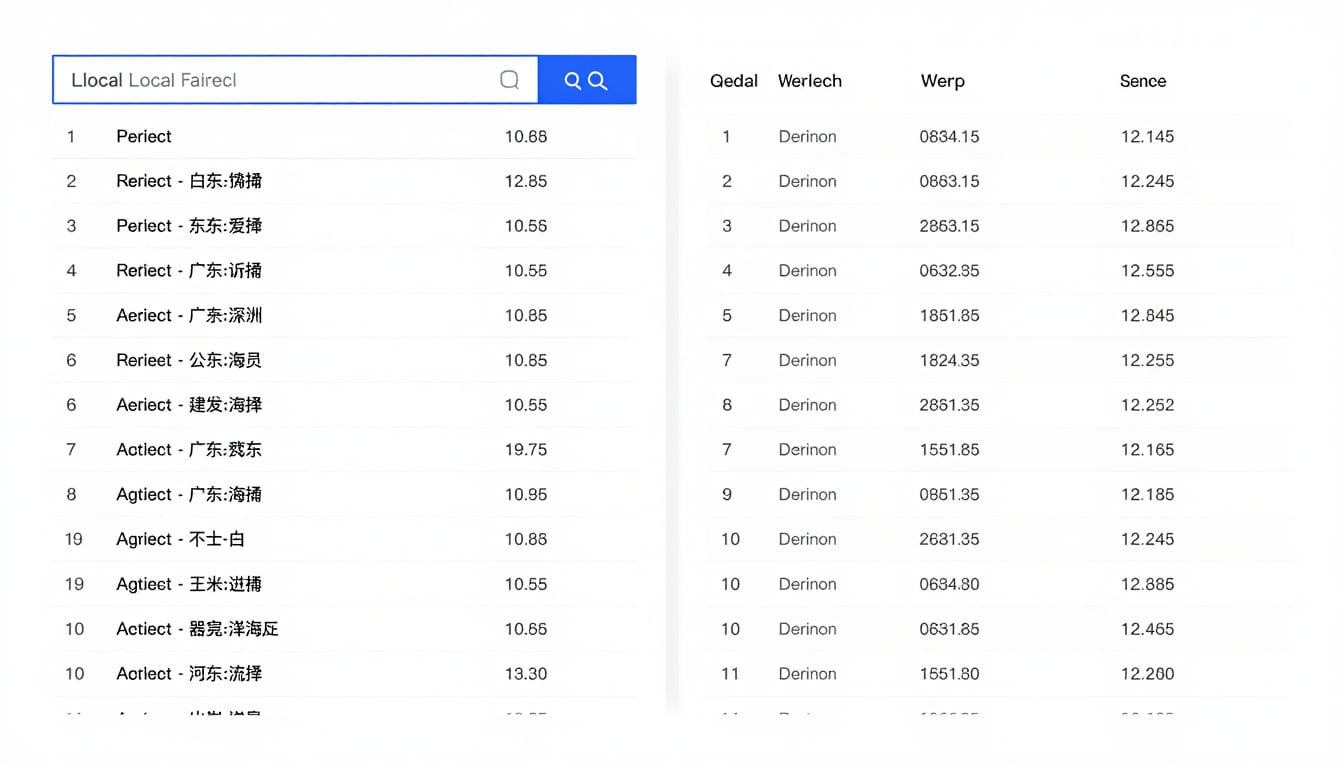Screen dimensions: 1344x768
Task: Select the Werp value 2863.15
Action: tap(950, 226)
